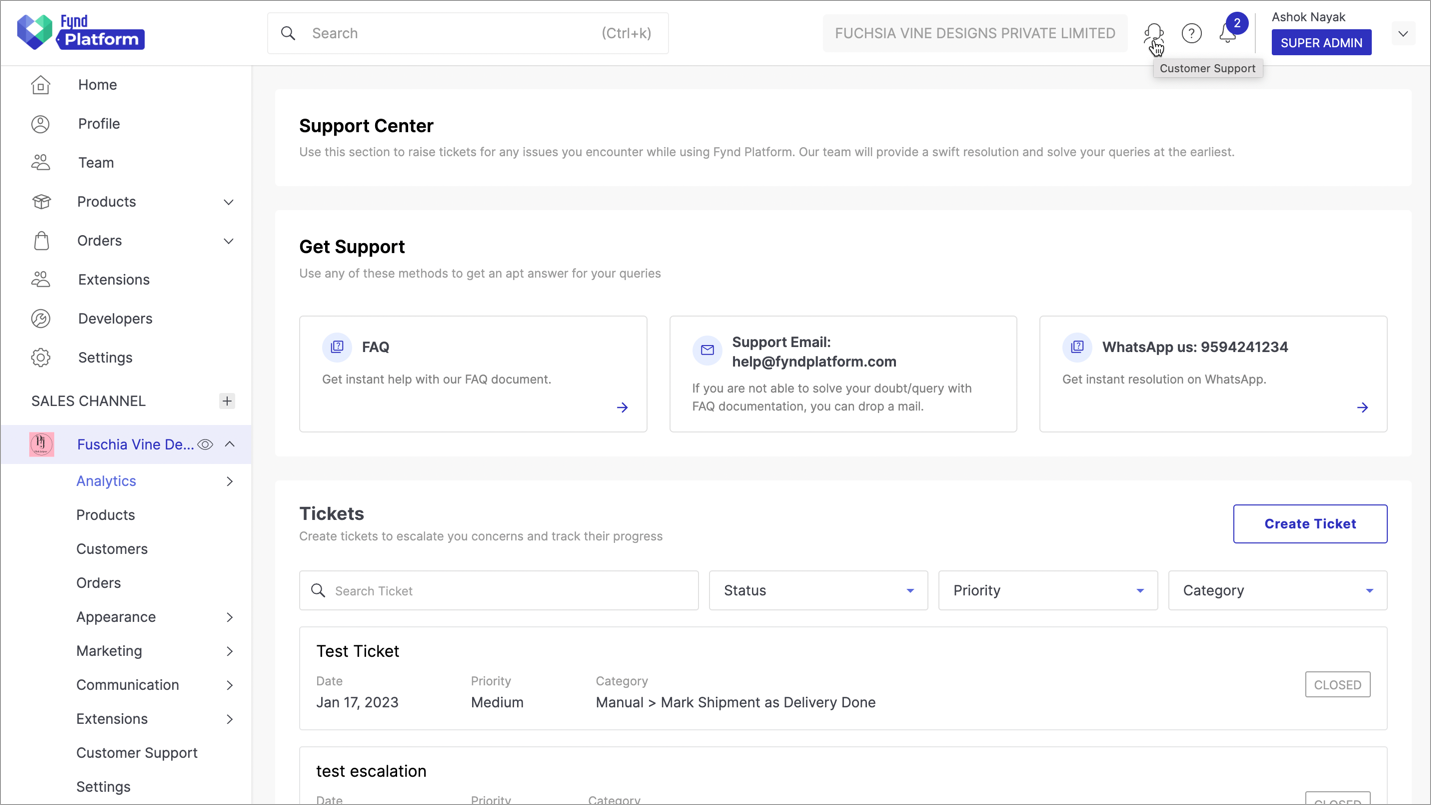1431x805 pixels.
Task: Click the FUCHSIA VINE DESIGNS company name
Action: point(975,33)
